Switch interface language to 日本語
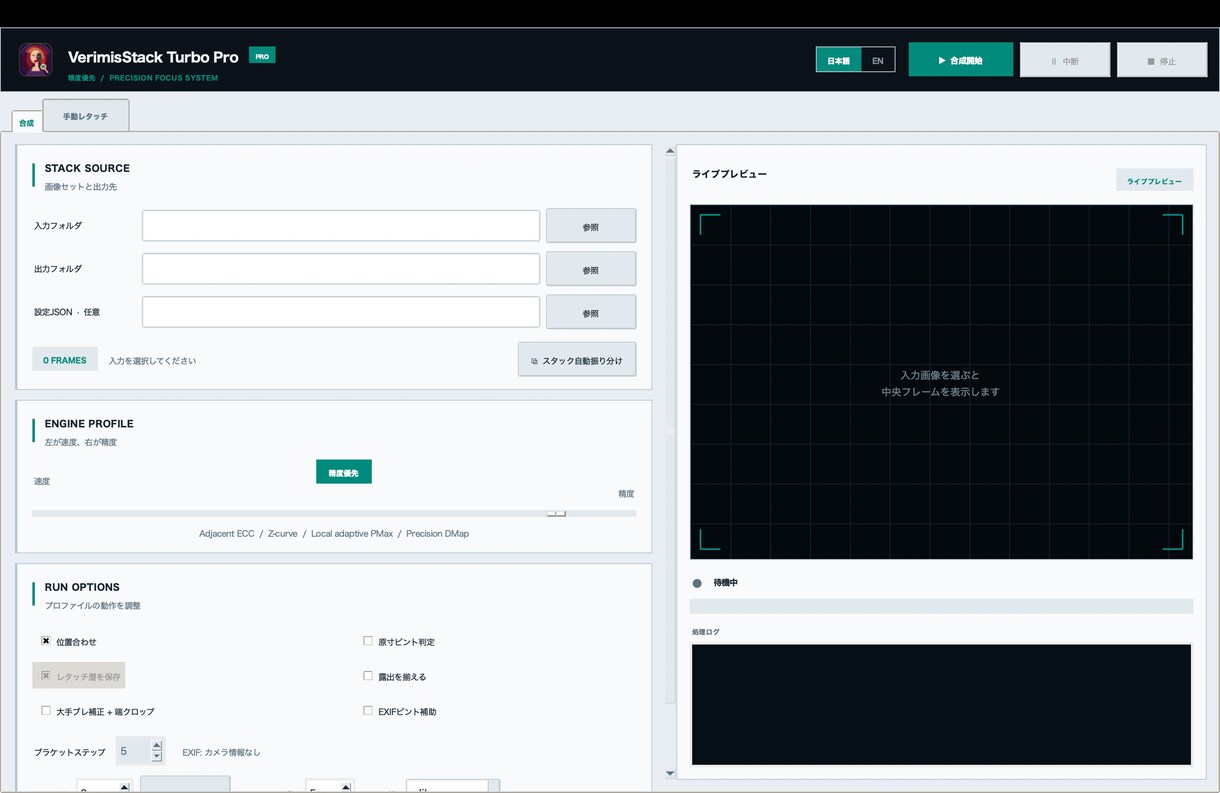1220x793 pixels. coord(838,61)
